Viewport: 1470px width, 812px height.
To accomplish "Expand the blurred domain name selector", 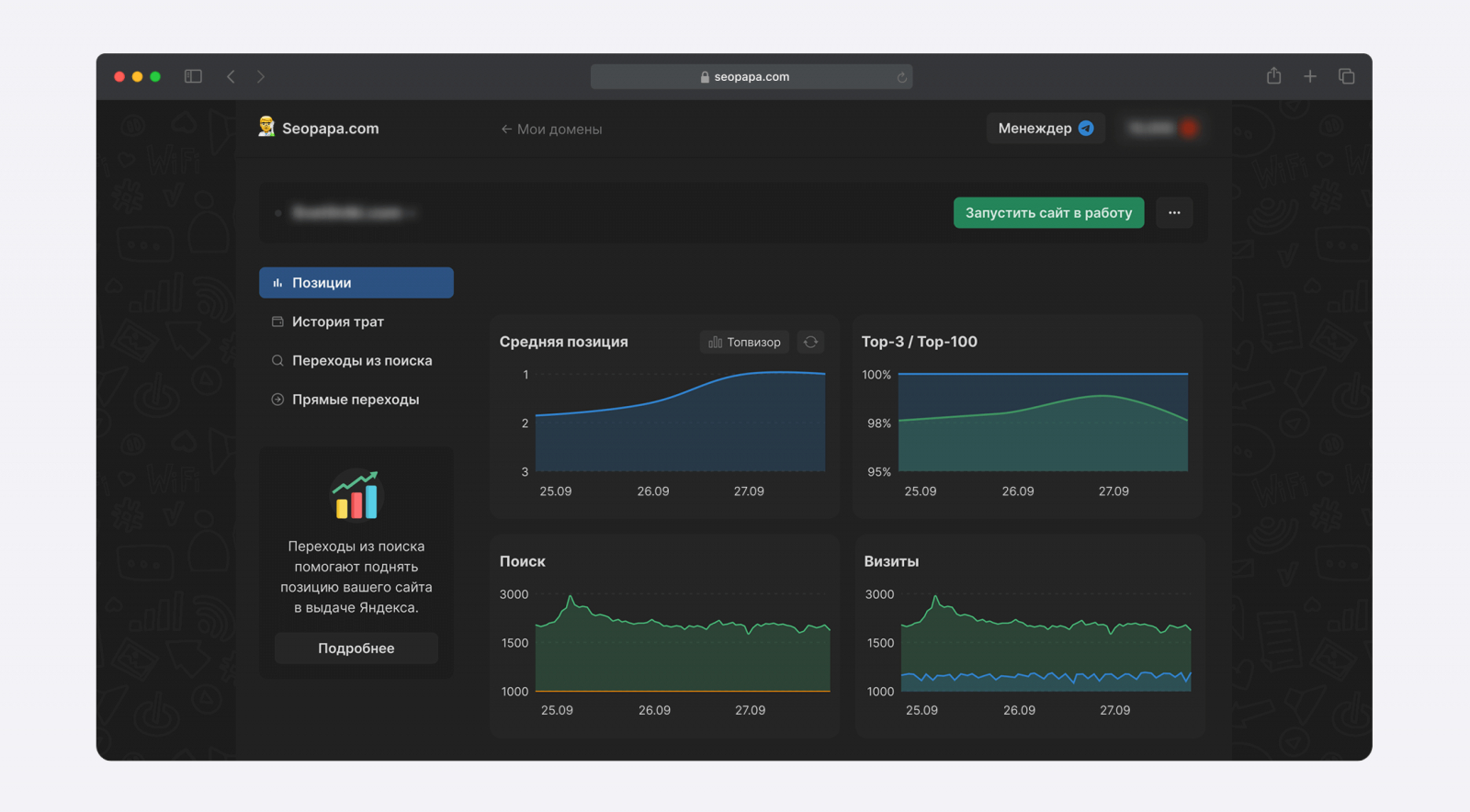I will [354, 213].
